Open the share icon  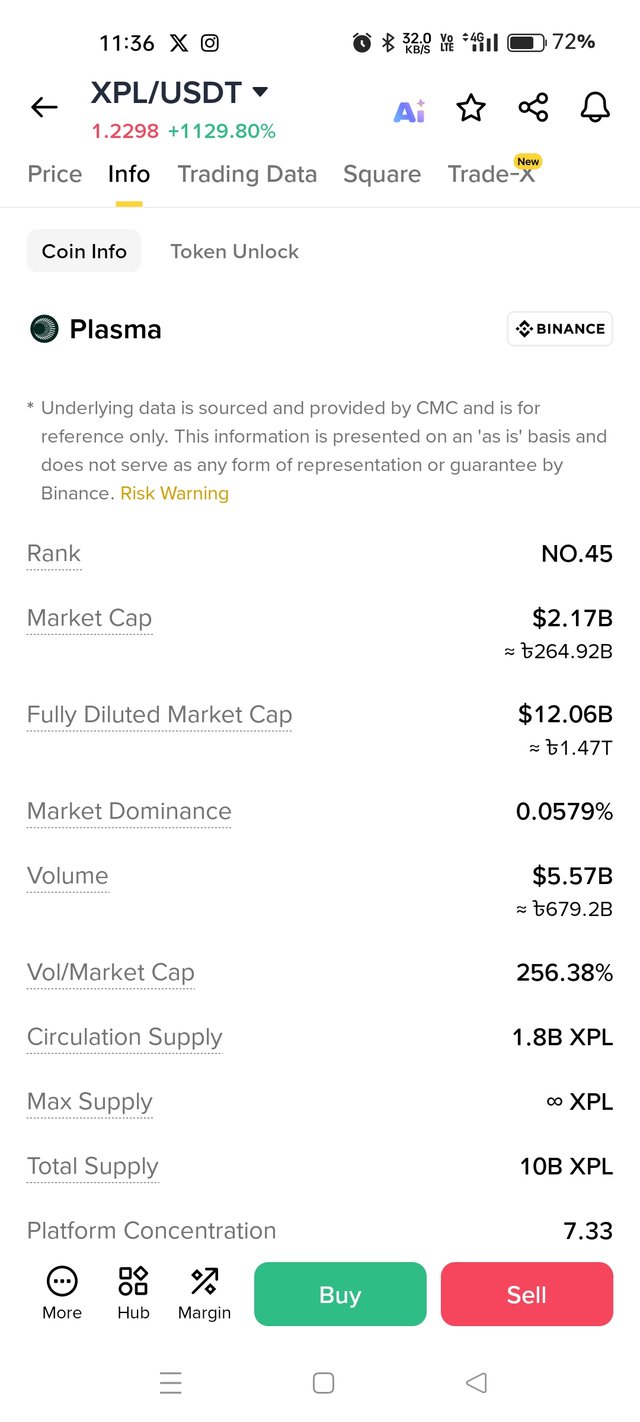(533, 108)
